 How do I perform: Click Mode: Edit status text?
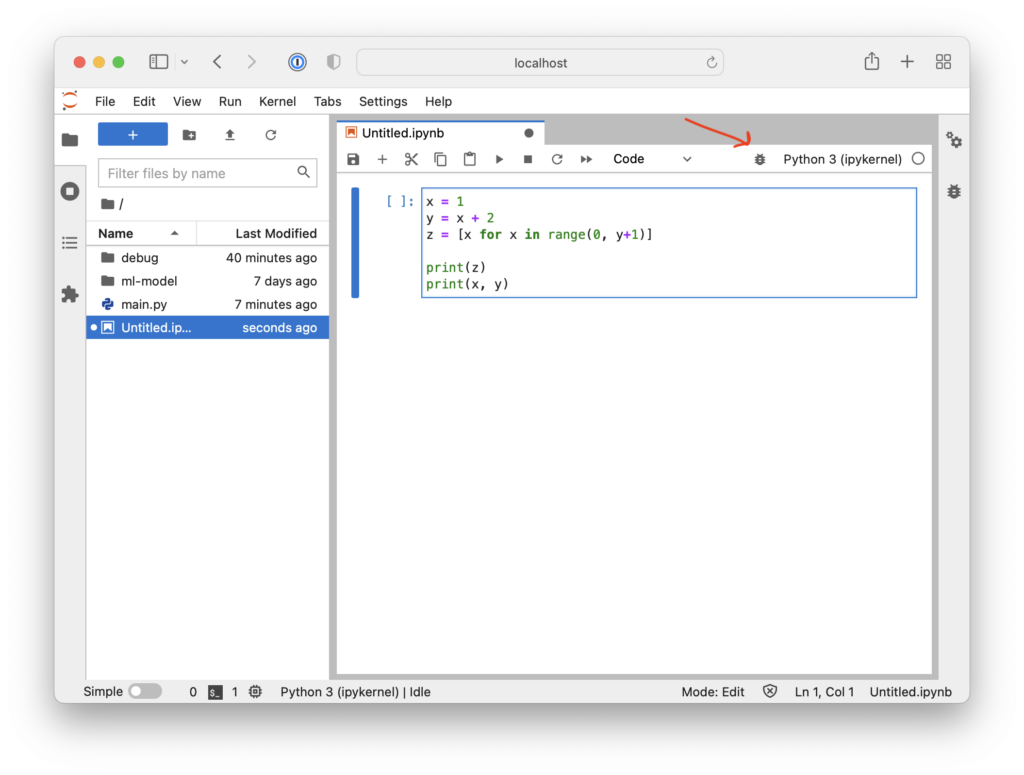pos(712,691)
